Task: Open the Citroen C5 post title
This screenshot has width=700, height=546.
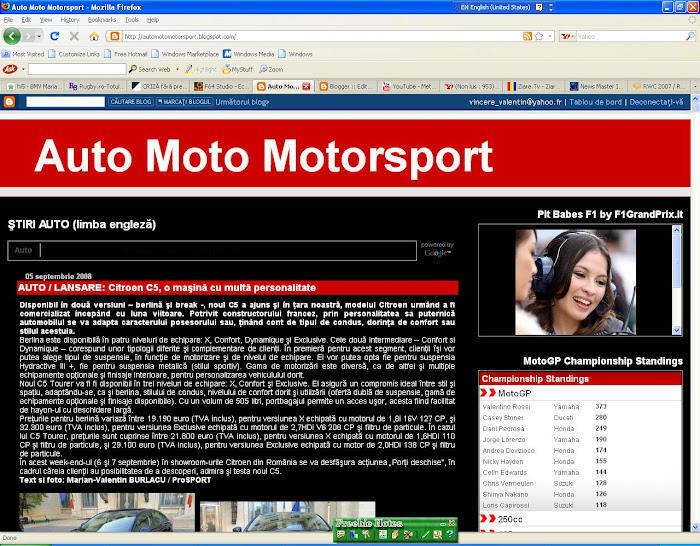Action: 167,288
